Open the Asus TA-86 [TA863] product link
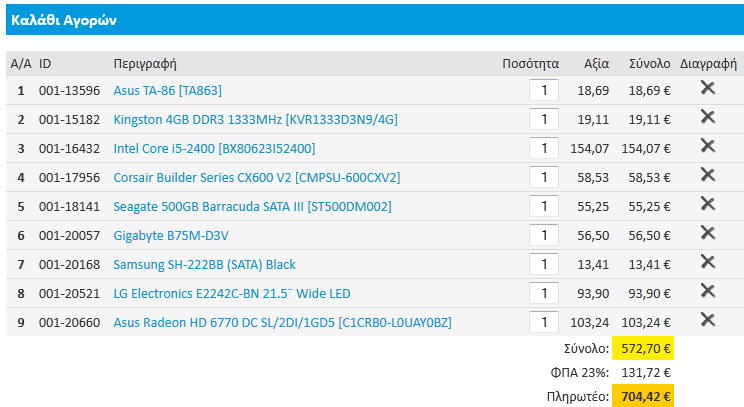Screen dimensions: 744x407 [x=167, y=90]
